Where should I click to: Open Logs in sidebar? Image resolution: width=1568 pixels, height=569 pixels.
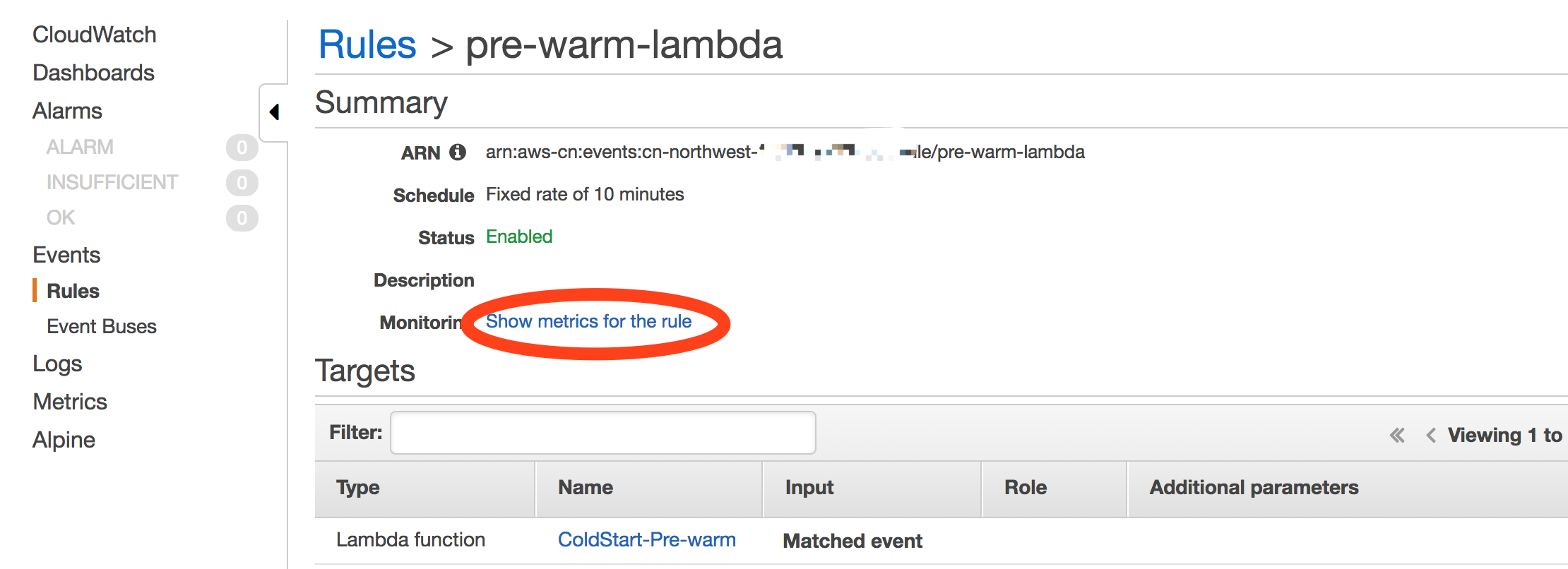coord(57,364)
